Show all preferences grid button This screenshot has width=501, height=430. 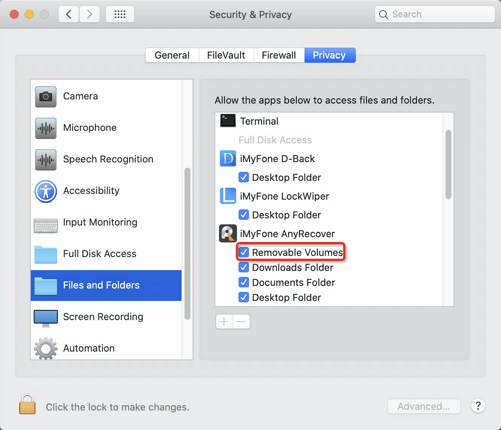tap(120, 14)
